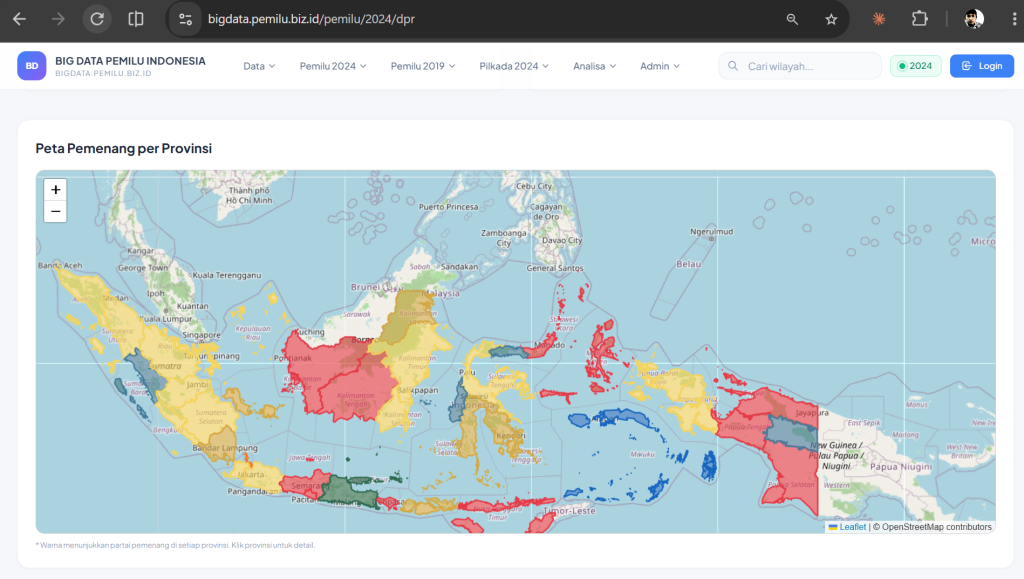Zoom out the map with minus button
The image size is (1024, 579).
(x=56, y=211)
